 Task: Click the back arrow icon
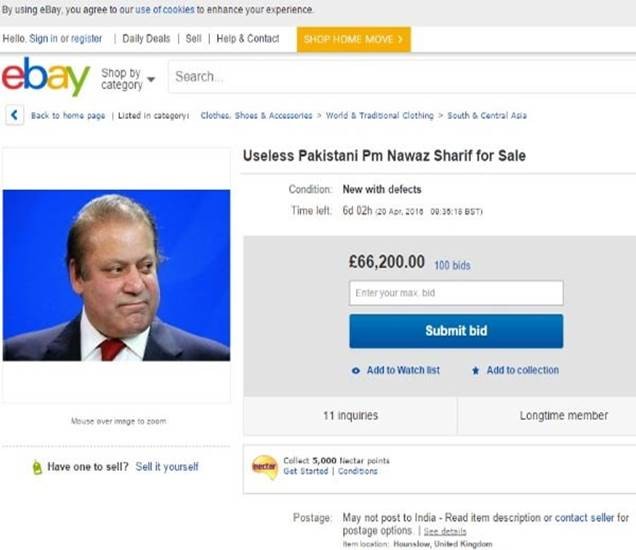(15, 115)
